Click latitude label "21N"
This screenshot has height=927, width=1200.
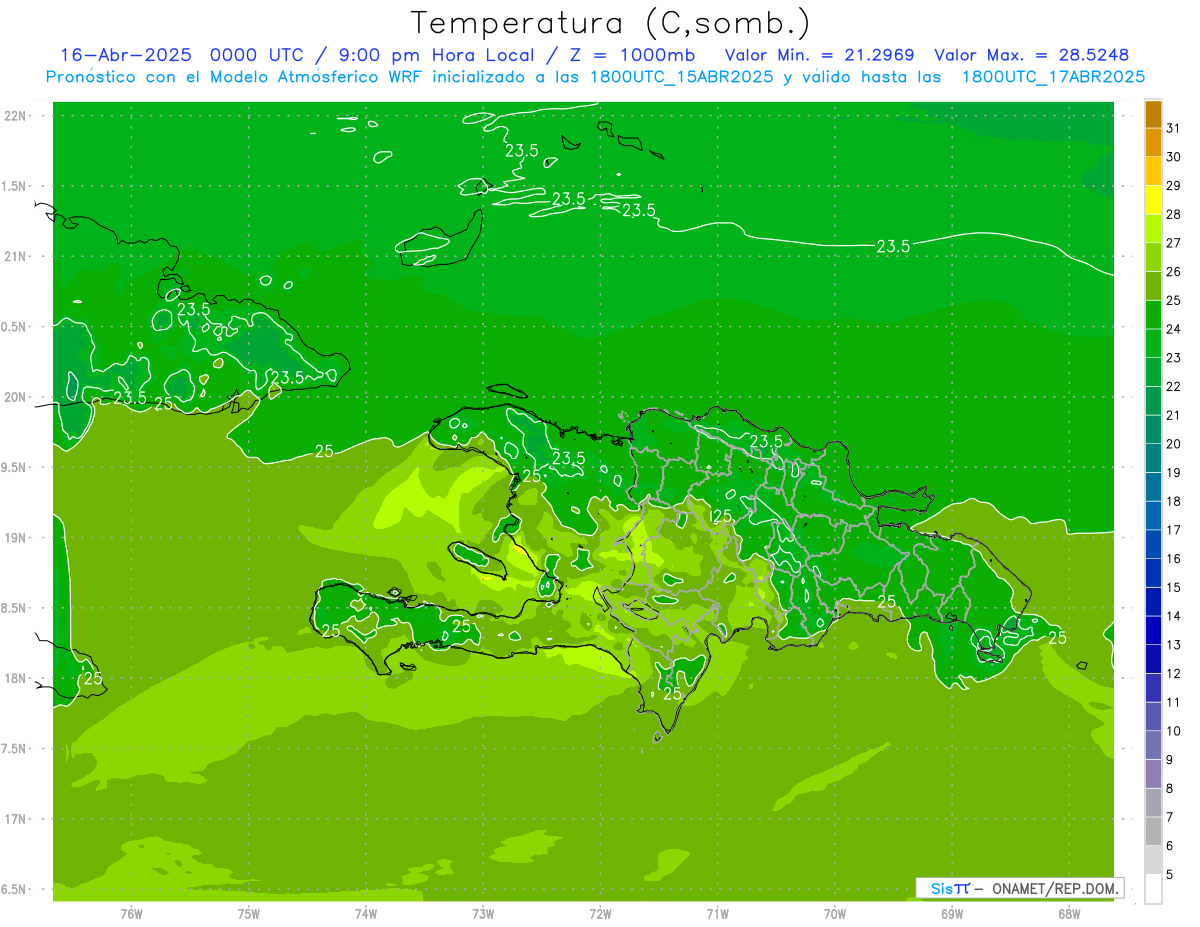coord(15,256)
